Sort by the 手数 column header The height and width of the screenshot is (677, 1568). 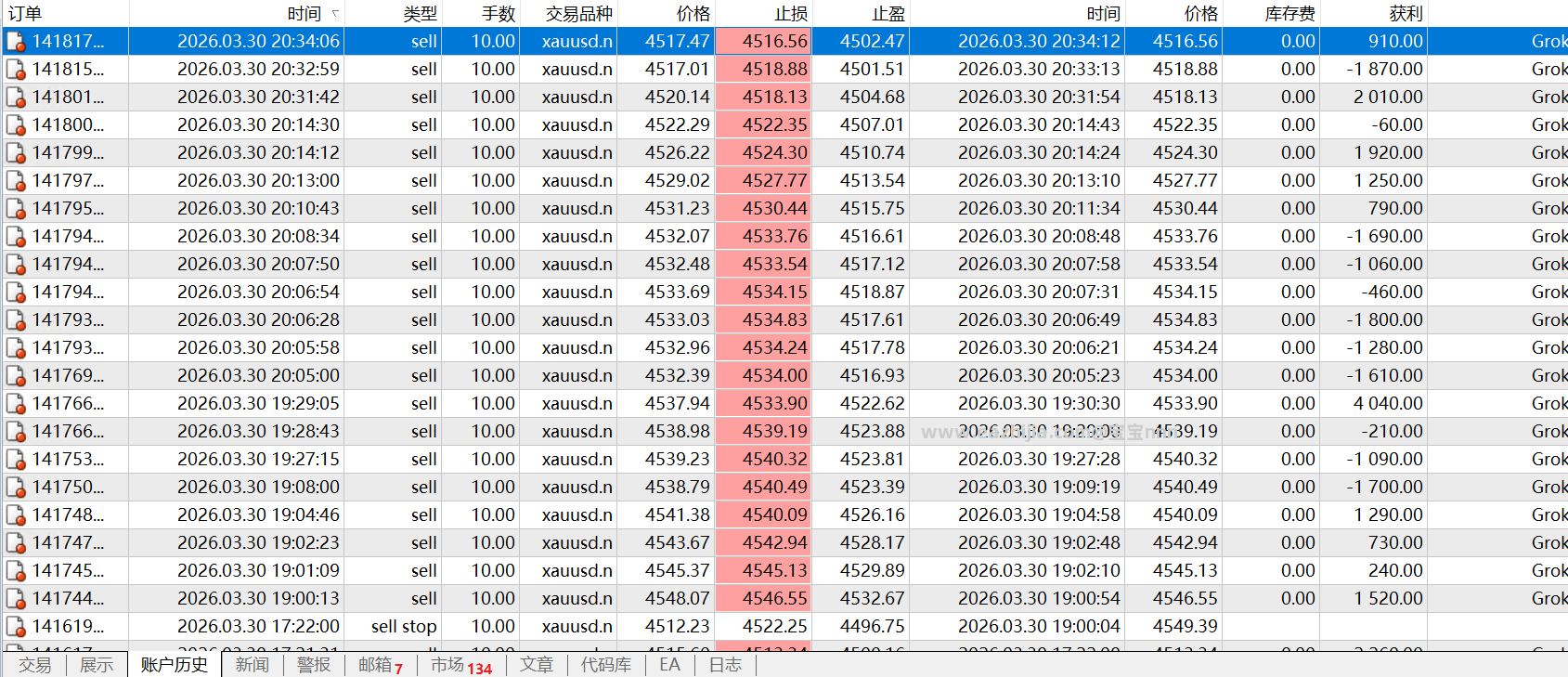click(481, 14)
